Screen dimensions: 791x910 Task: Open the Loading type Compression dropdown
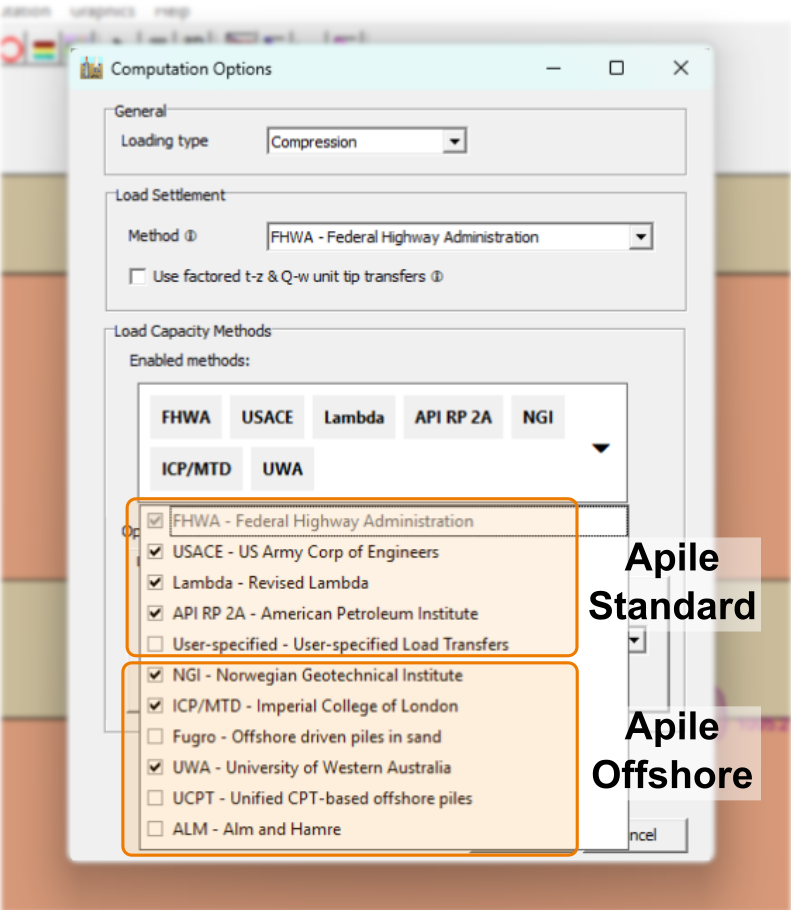(x=454, y=141)
